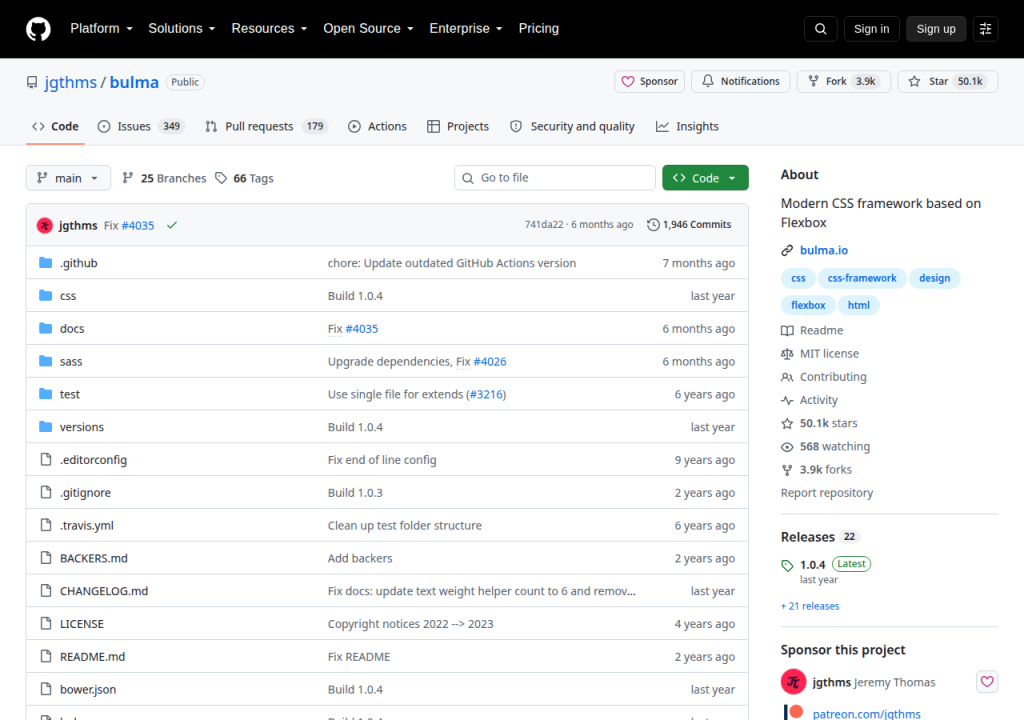Viewport: 1024px width, 720px height.
Task: Open the 1,946 Commits history link
Action: pyautogui.click(x=690, y=225)
